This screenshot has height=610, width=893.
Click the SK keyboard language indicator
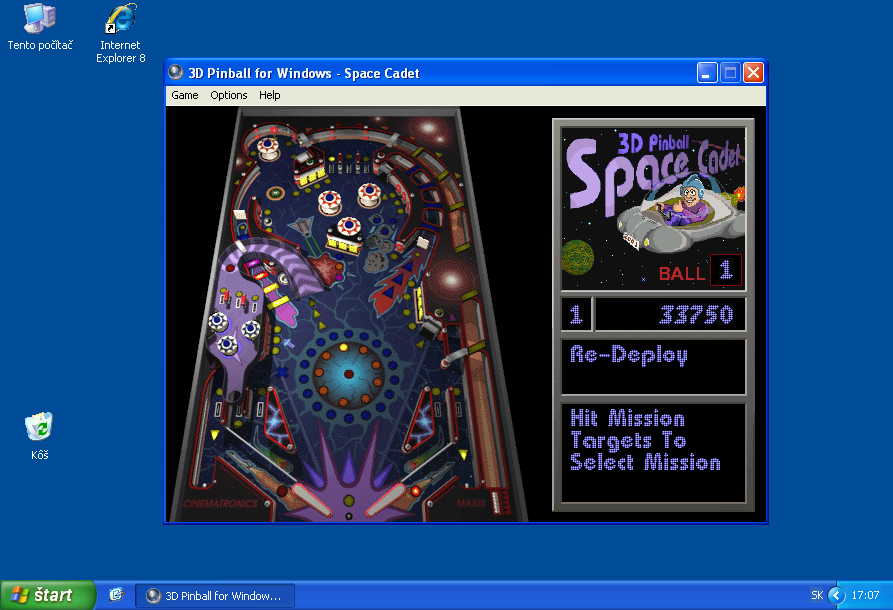pos(817,595)
